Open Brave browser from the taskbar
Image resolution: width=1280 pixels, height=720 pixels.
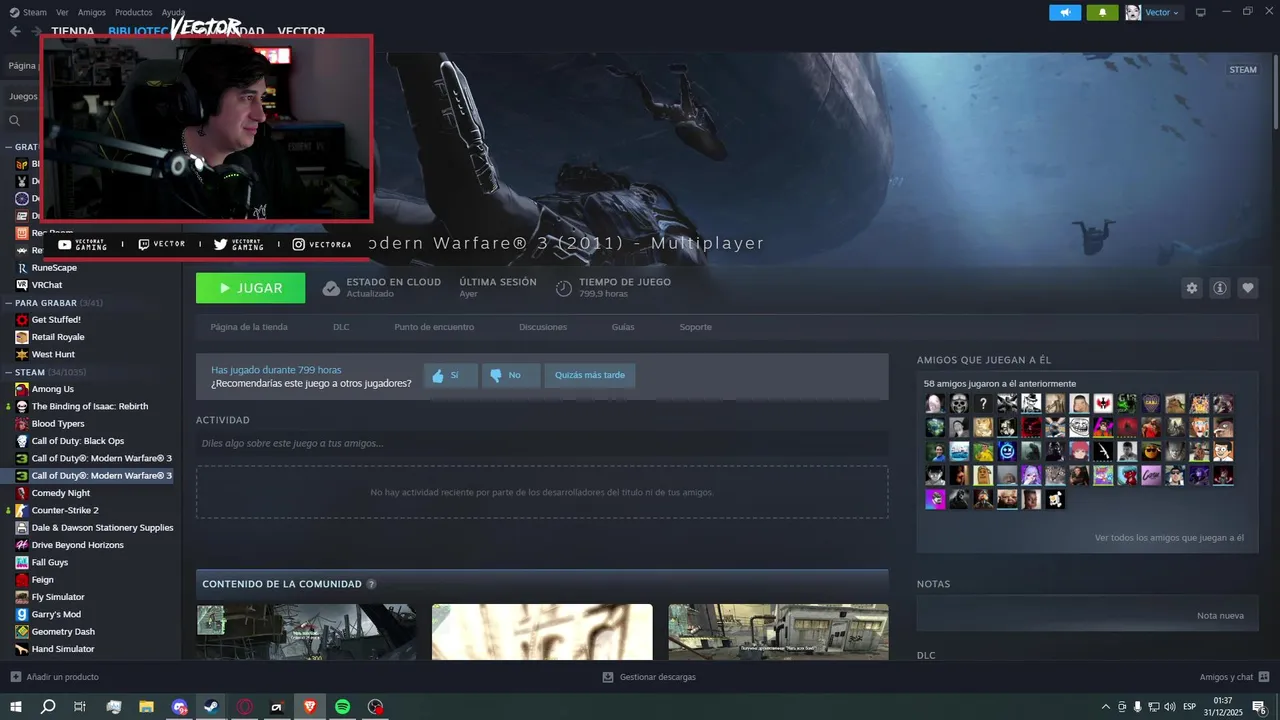[x=309, y=706]
